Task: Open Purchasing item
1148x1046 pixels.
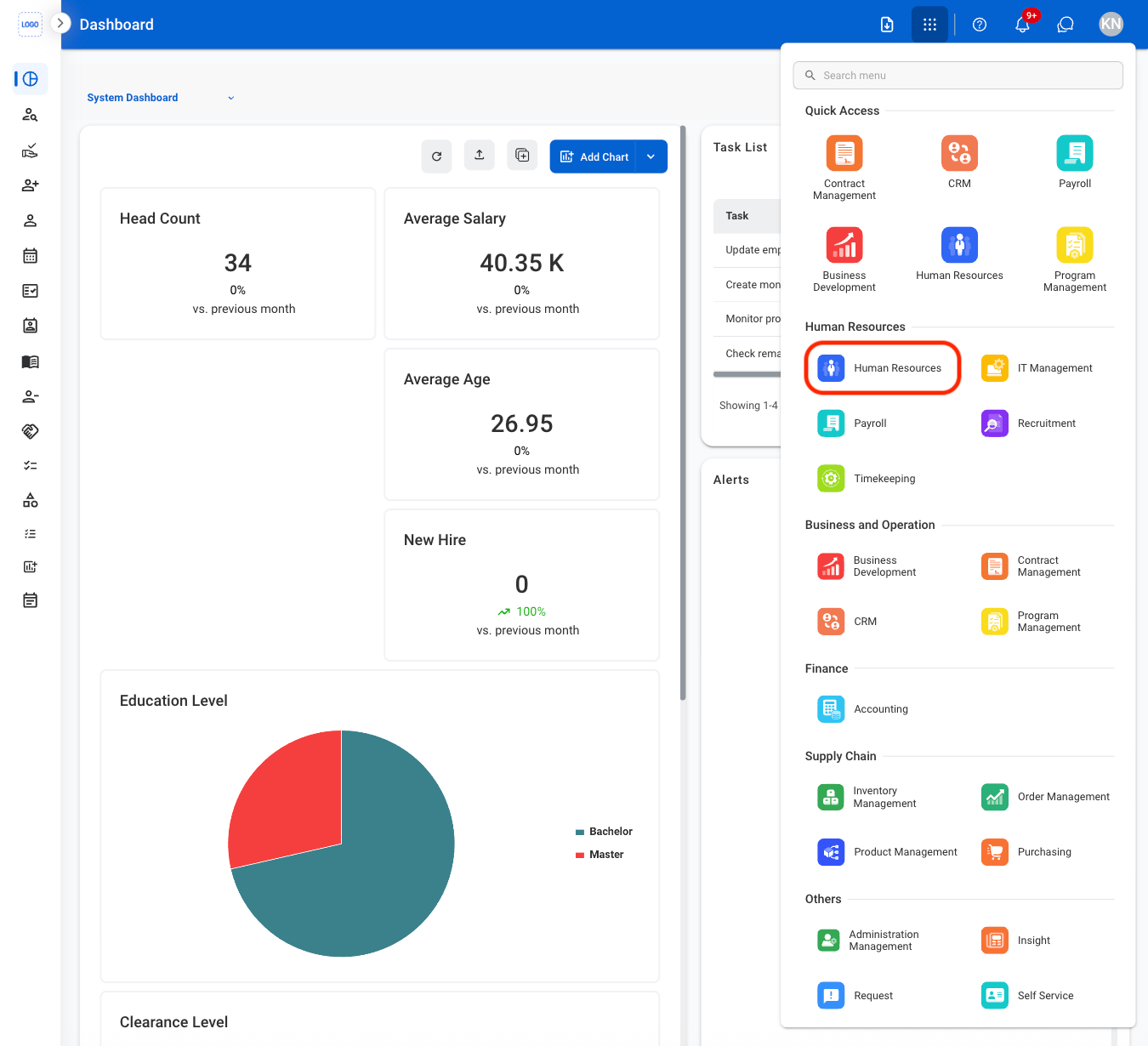Action: tap(1026, 852)
